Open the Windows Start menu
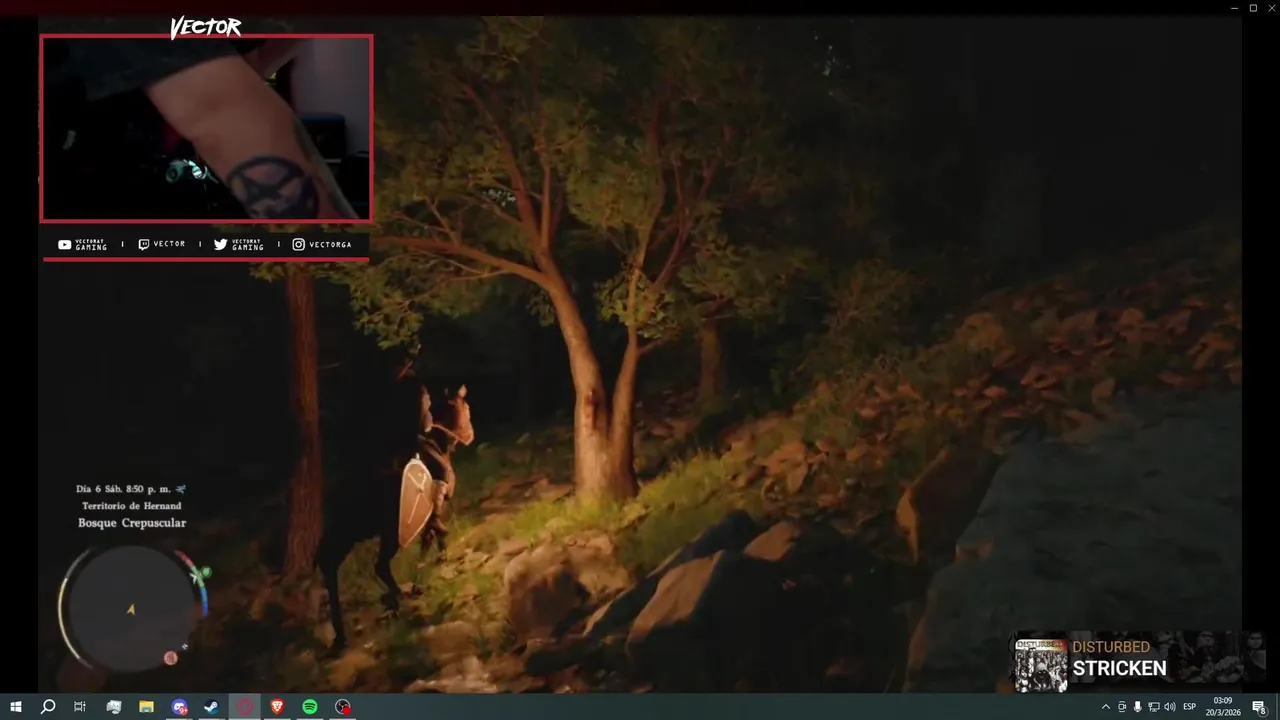The width and height of the screenshot is (1280, 720). (15, 707)
